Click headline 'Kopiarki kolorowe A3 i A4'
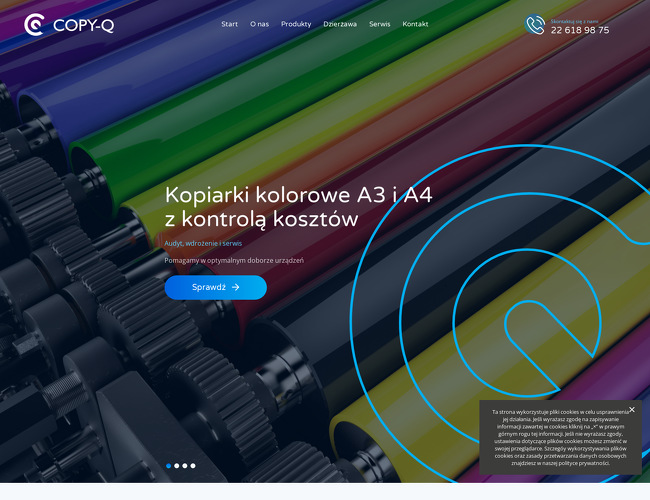This screenshot has width=650, height=500. (x=298, y=195)
